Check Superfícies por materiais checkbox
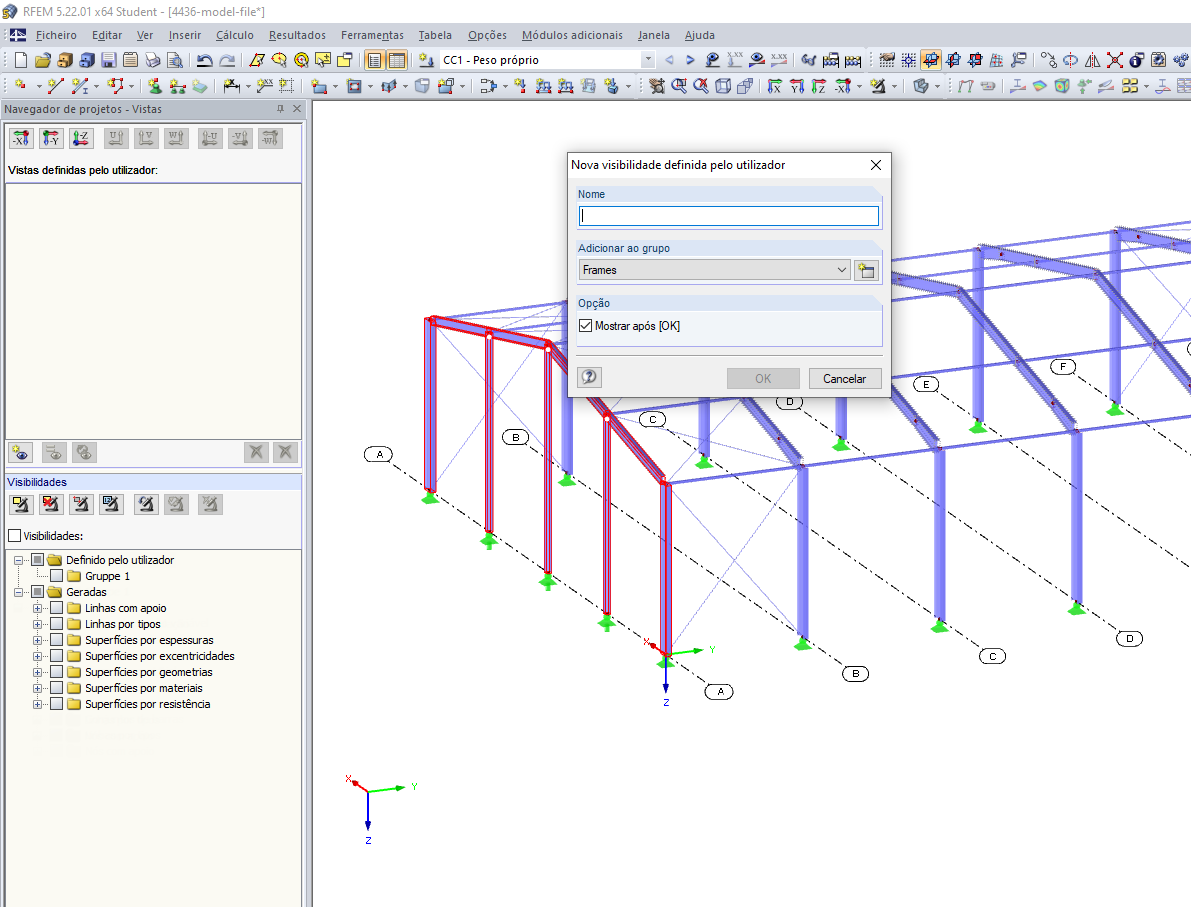 (x=56, y=688)
